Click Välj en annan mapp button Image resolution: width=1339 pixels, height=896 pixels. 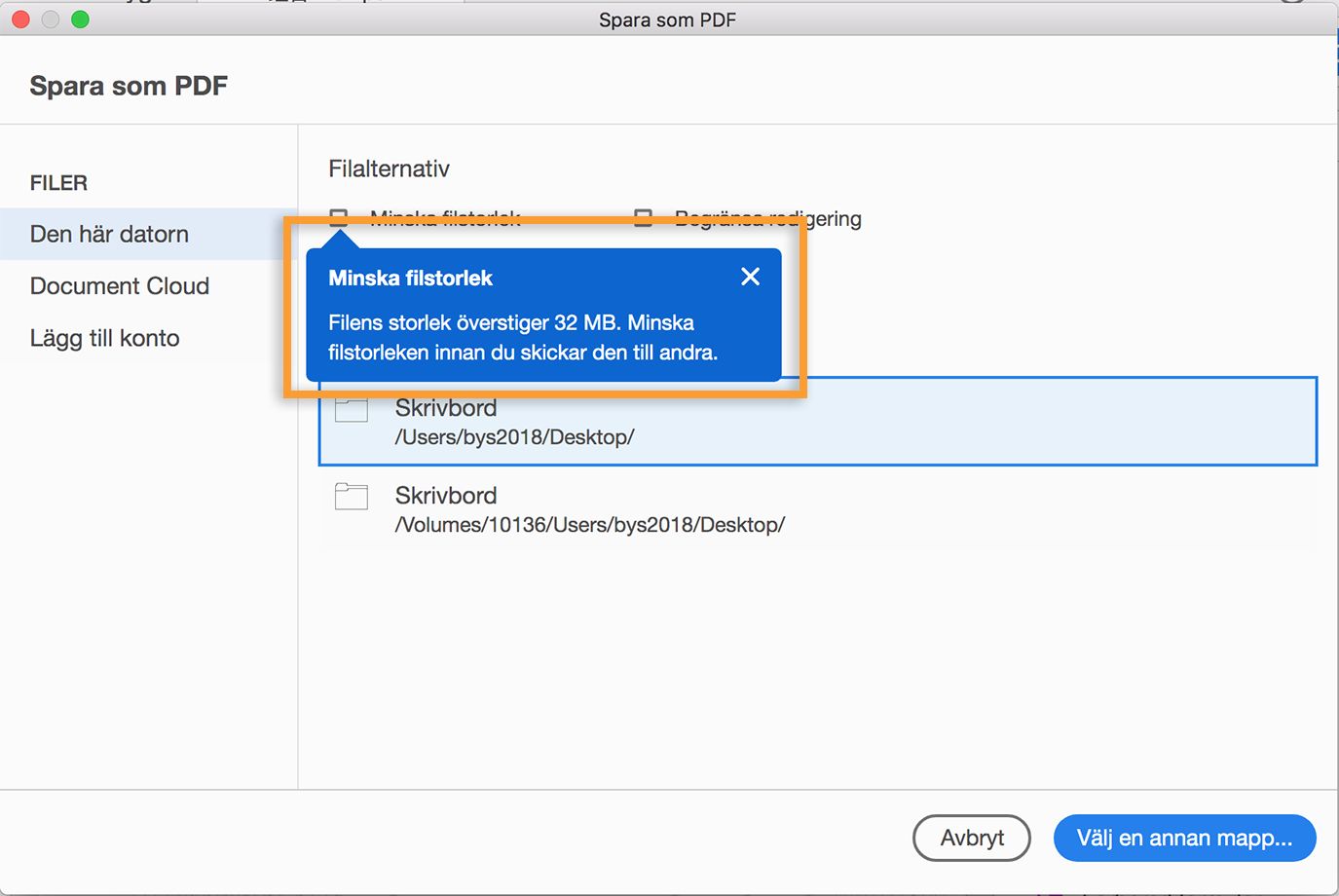[1184, 838]
